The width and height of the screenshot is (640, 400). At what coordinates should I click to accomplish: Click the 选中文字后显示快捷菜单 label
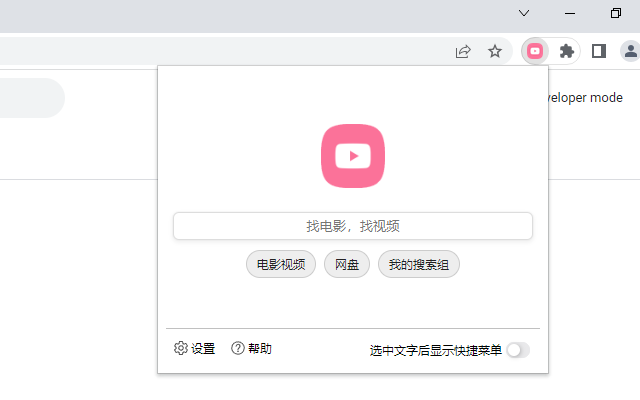(436, 351)
